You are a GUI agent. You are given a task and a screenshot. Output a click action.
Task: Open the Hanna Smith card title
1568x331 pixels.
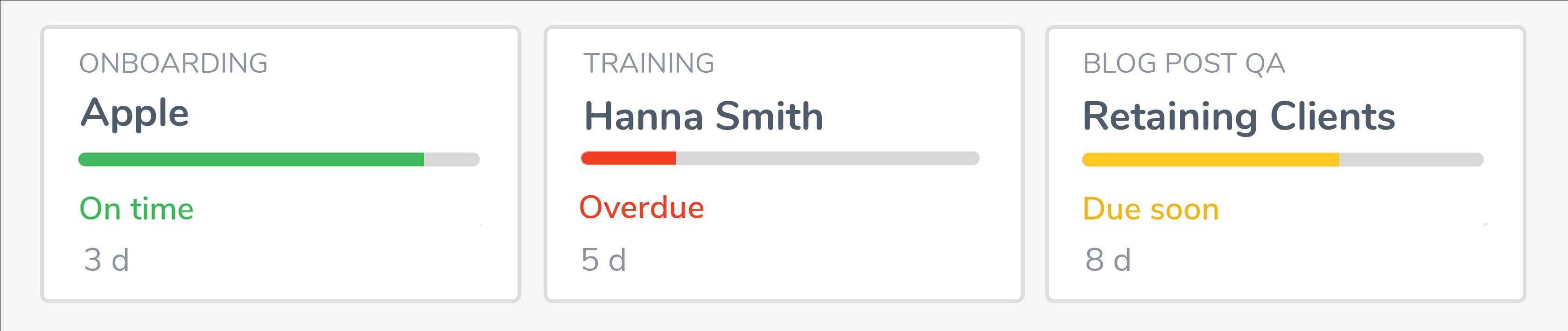click(703, 116)
